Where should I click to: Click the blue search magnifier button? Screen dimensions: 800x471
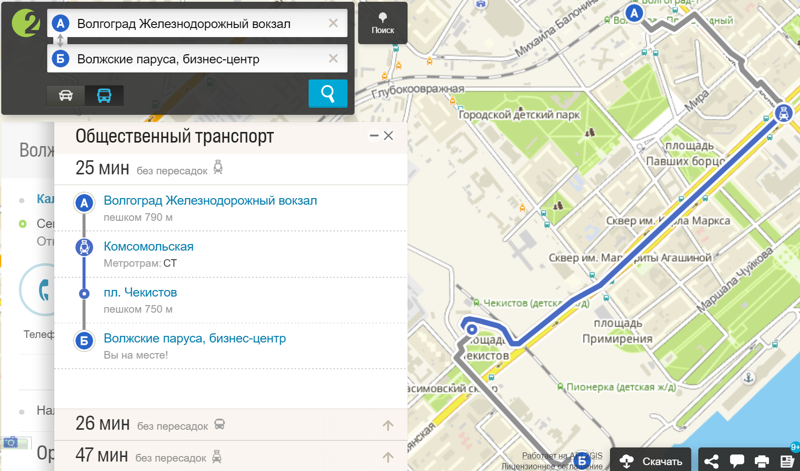[x=328, y=93]
